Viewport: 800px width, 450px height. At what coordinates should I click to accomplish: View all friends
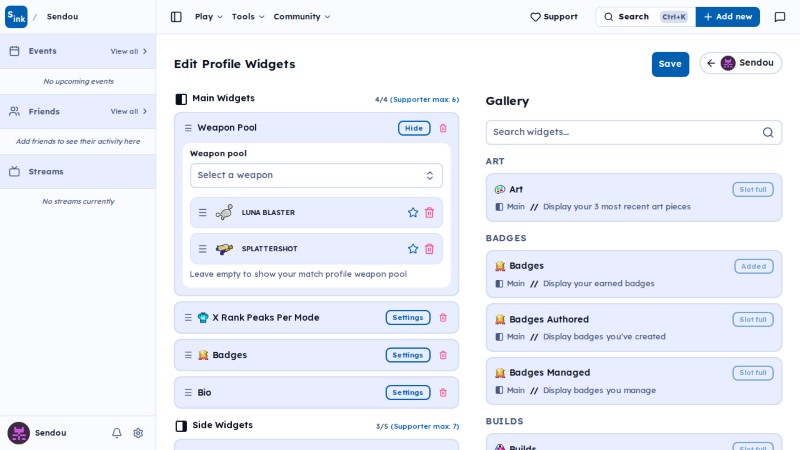(x=129, y=111)
